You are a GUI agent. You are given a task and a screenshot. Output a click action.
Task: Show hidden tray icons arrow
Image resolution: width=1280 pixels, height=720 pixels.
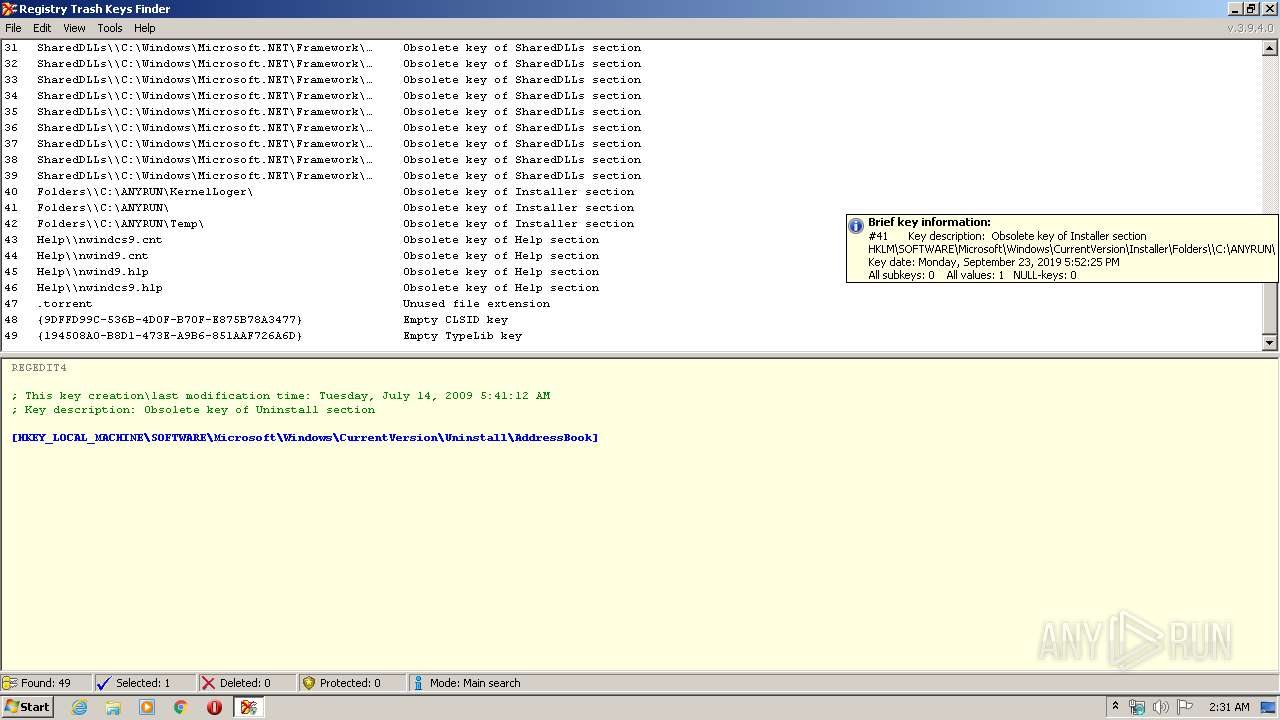[x=1115, y=707]
